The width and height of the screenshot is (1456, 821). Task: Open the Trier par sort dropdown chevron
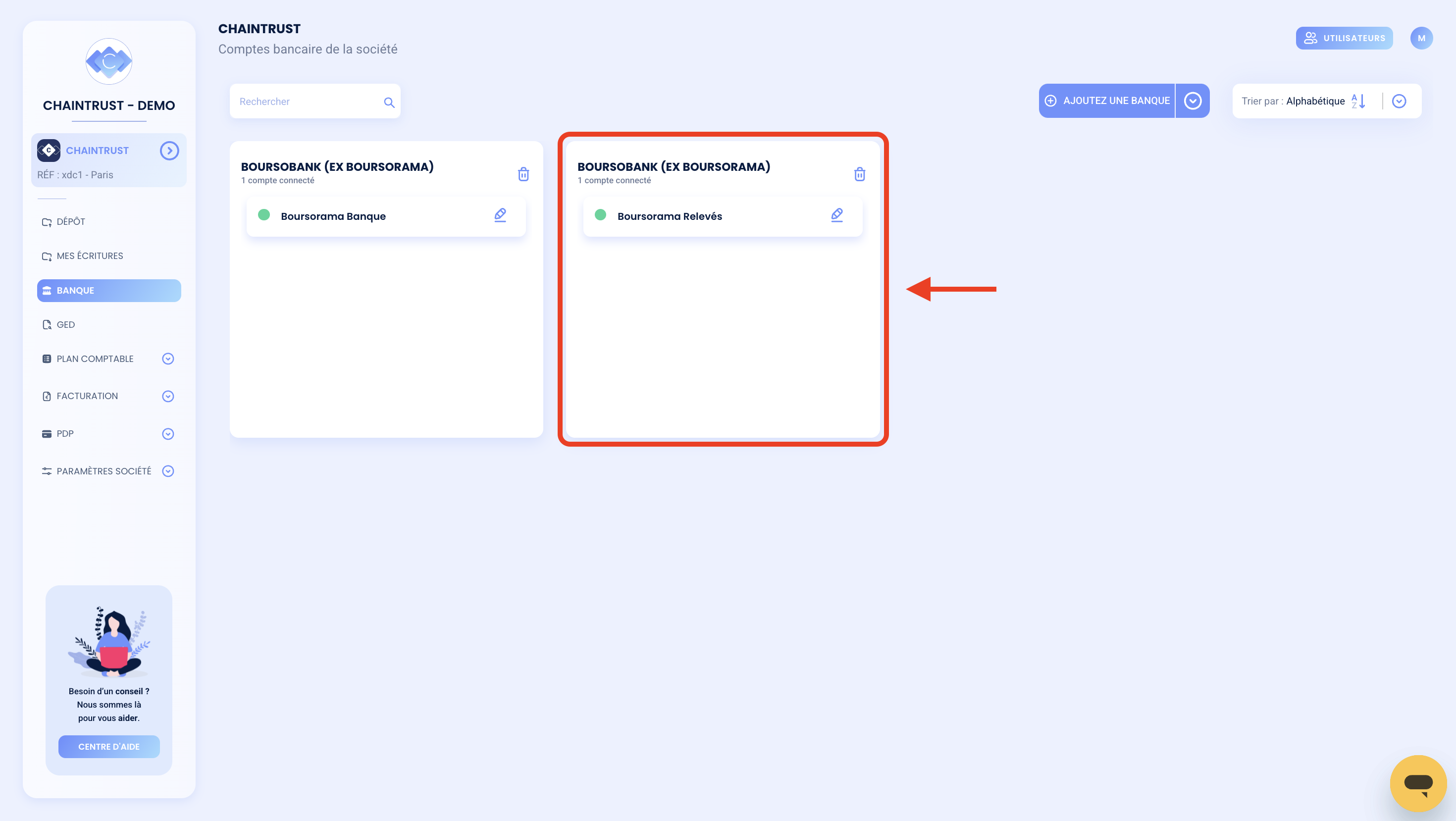coord(1399,101)
